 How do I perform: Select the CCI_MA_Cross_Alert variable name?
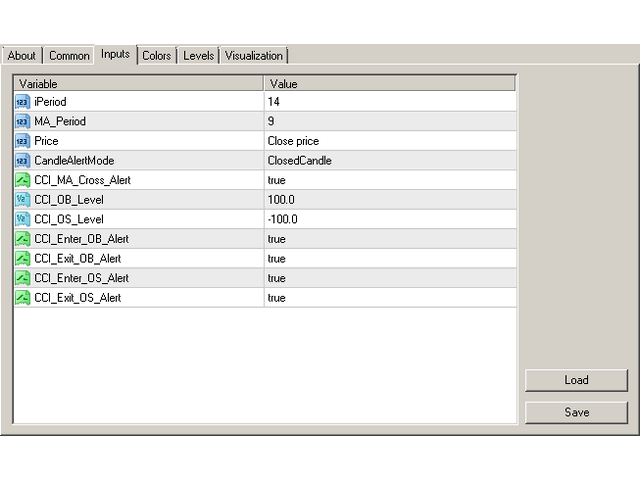pyautogui.click(x=82, y=180)
